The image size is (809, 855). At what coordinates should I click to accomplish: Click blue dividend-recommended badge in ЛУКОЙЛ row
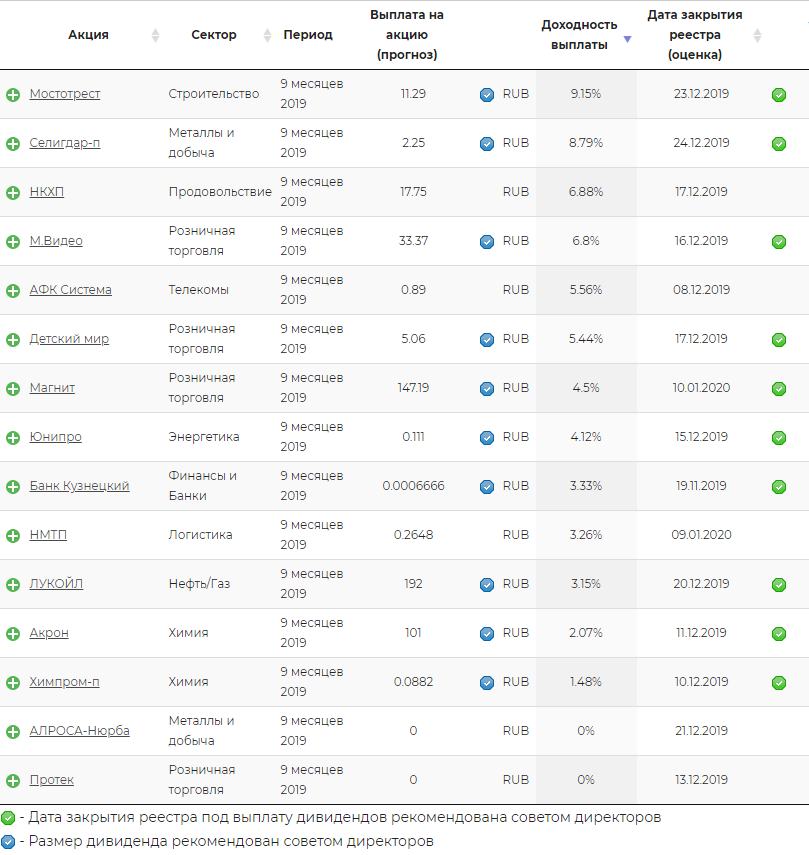coord(487,585)
